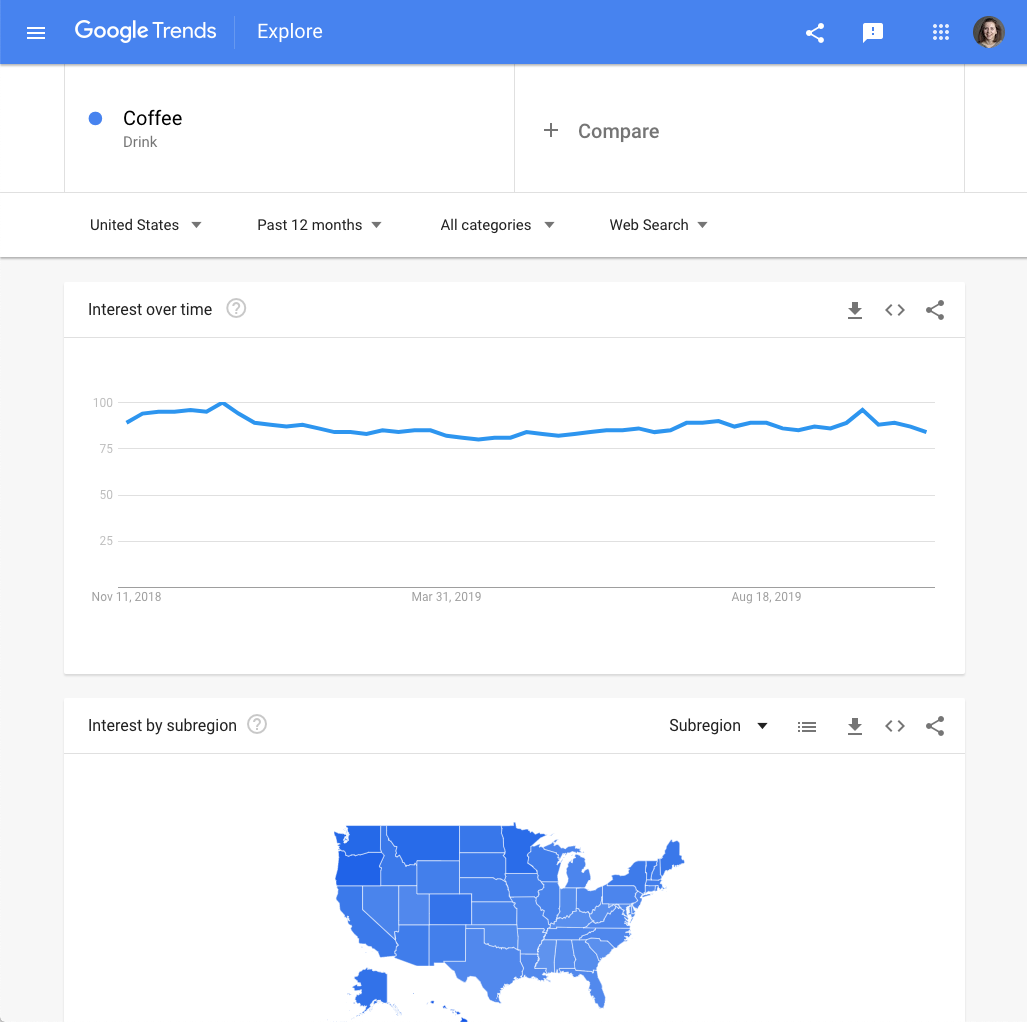Download Interest by subregion data
Screen dimensions: 1027x1022
click(x=855, y=726)
